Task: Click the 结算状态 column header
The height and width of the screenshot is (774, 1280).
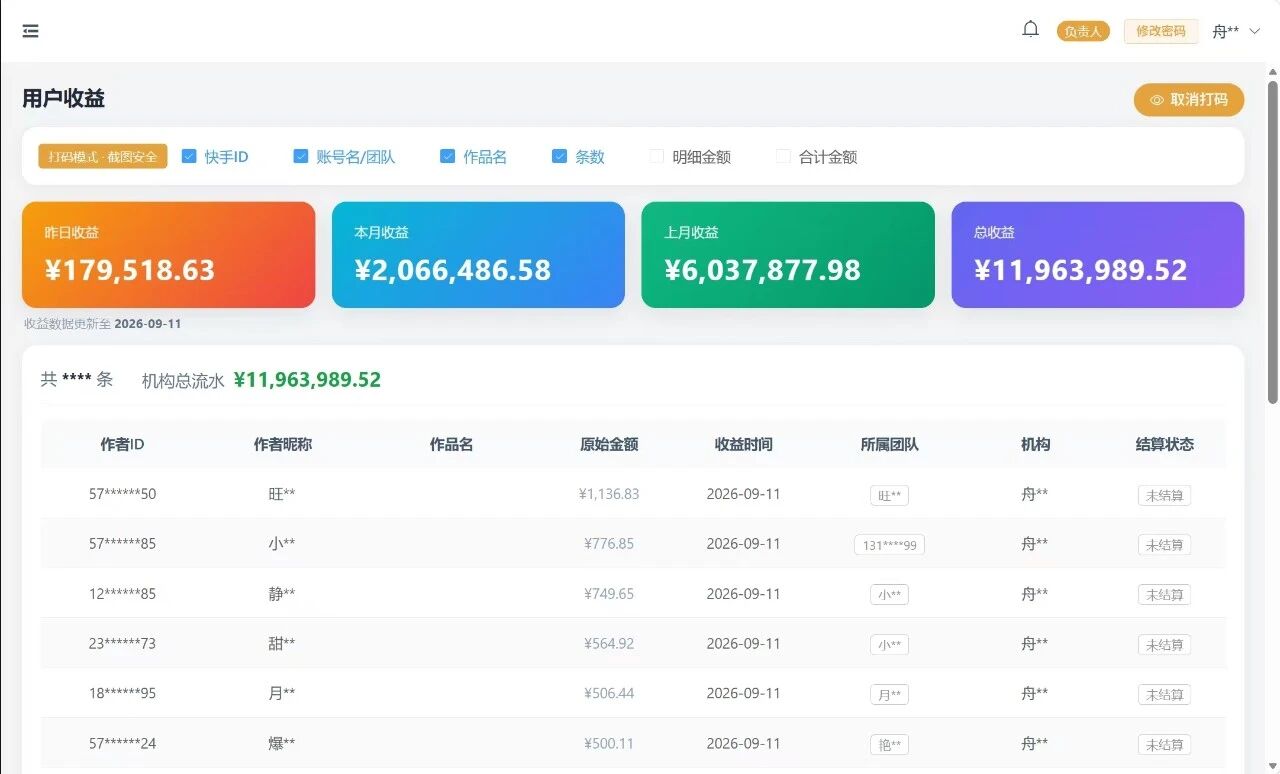Action: coord(1165,444)
